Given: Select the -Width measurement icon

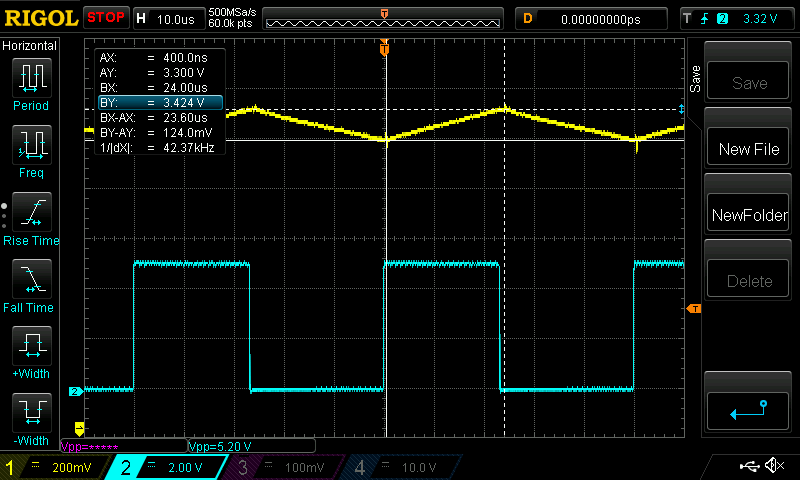Looking at the screenshot, I should pyautogui.click(x=30, y=413).
